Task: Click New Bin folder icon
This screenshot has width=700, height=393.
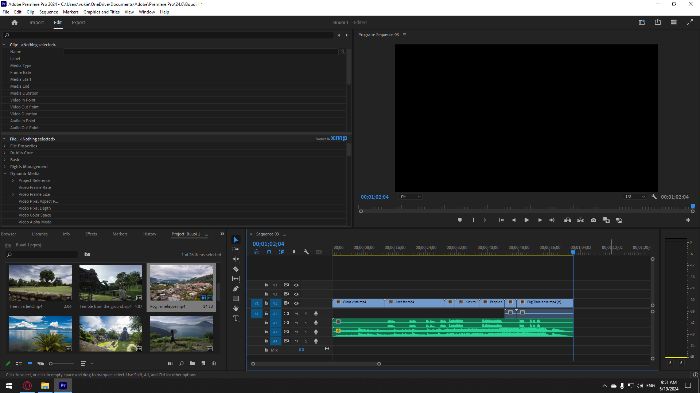Action: click(x=192, y=364)
